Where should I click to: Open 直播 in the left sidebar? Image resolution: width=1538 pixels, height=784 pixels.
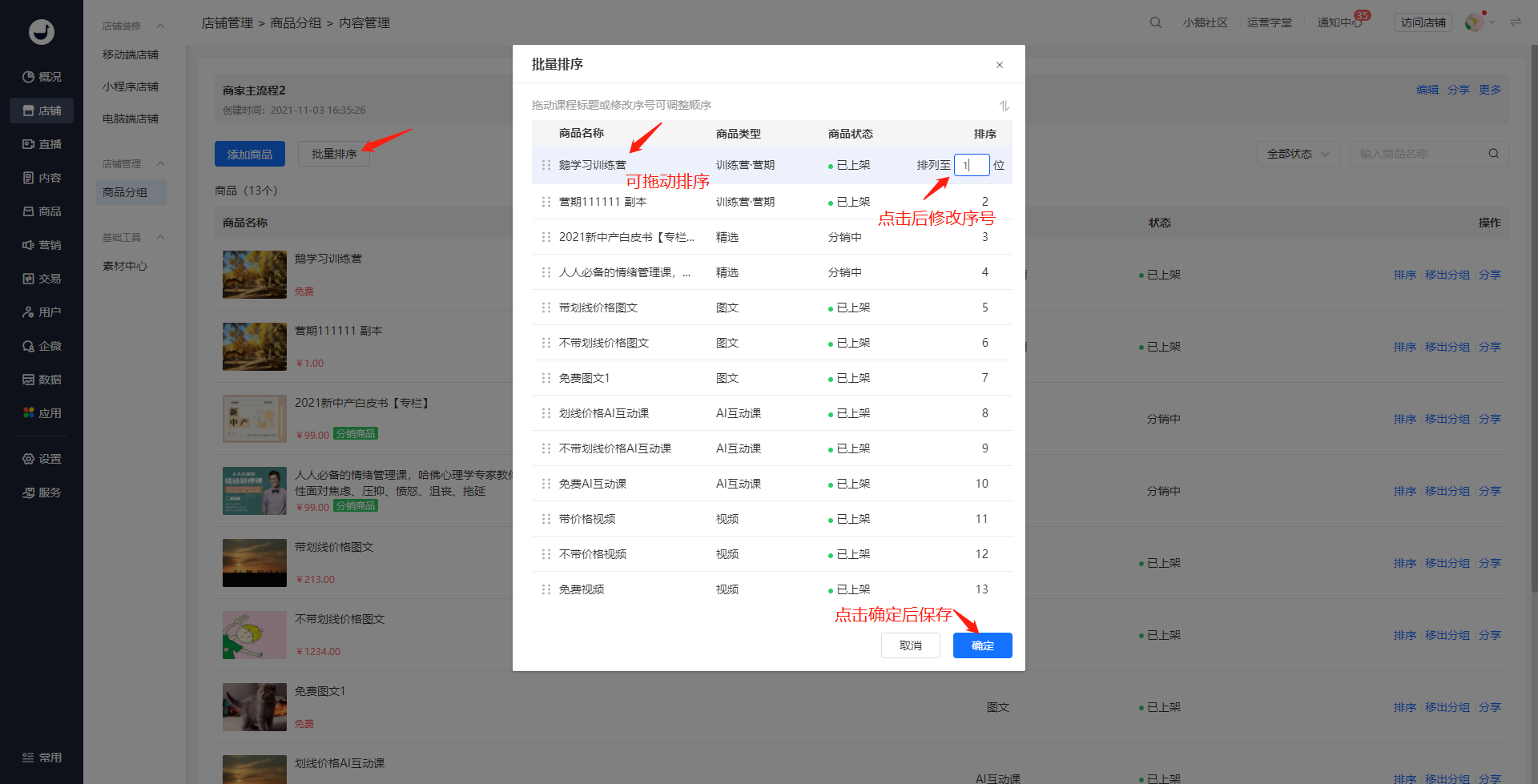tap(42, 144)
